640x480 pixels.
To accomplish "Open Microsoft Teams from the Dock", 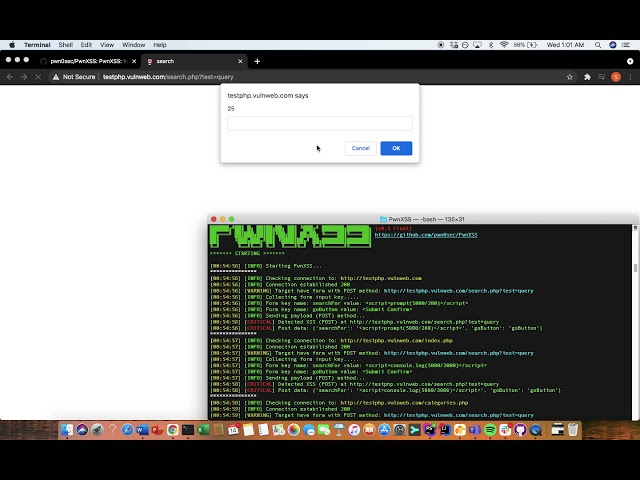I will [x=475, y=430].
